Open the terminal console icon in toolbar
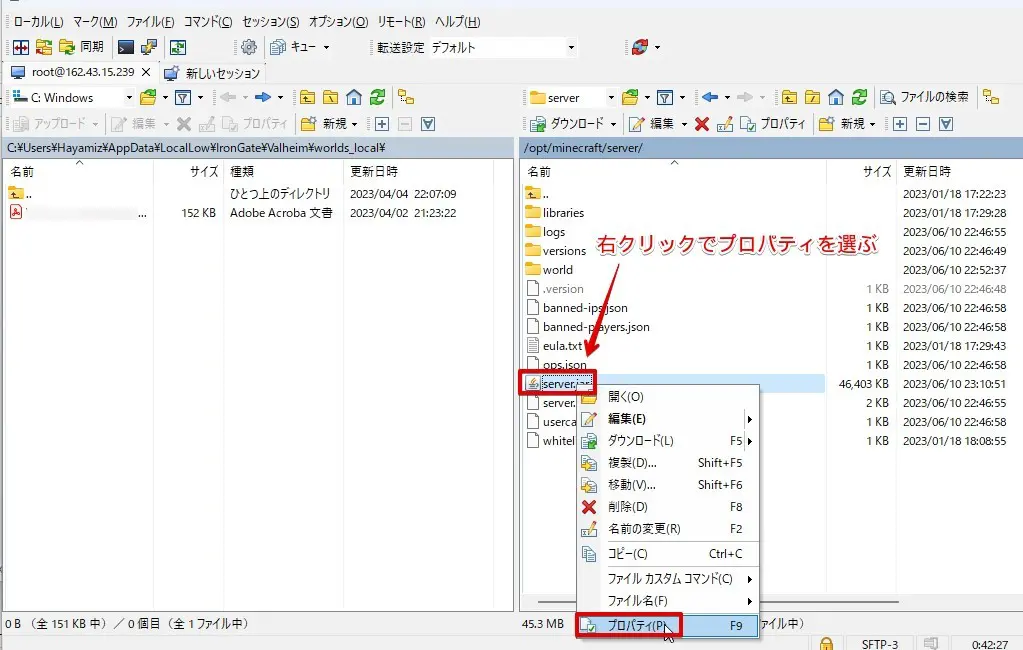The height and width of the screenshot is (650, 1023). pyautogui.click(x=125, y=47)
